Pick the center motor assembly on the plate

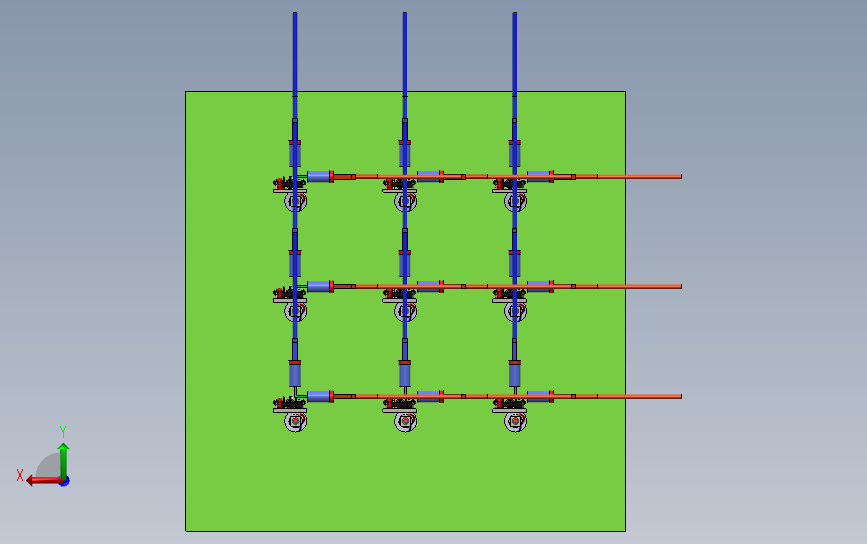pos(400,304)
